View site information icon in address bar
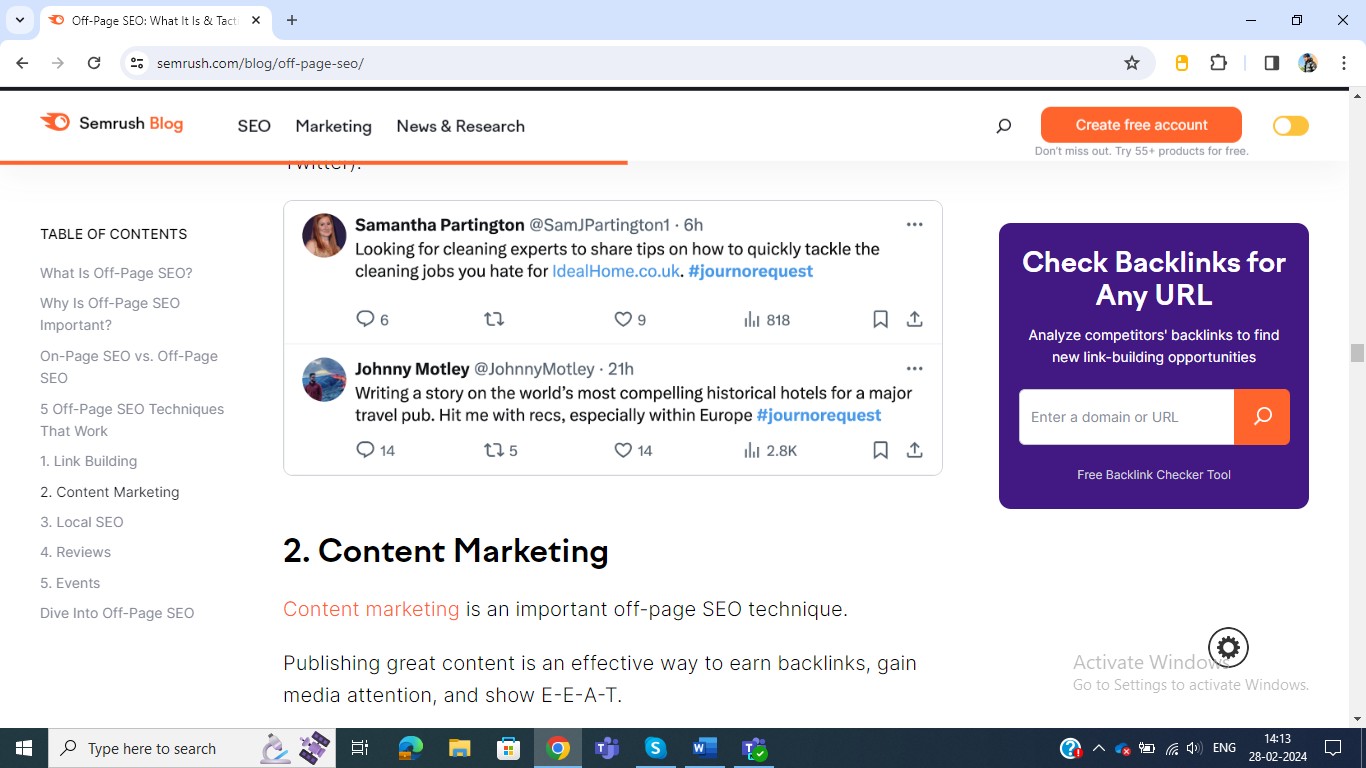Screen dimensions: 1366x768 (138, 63)
